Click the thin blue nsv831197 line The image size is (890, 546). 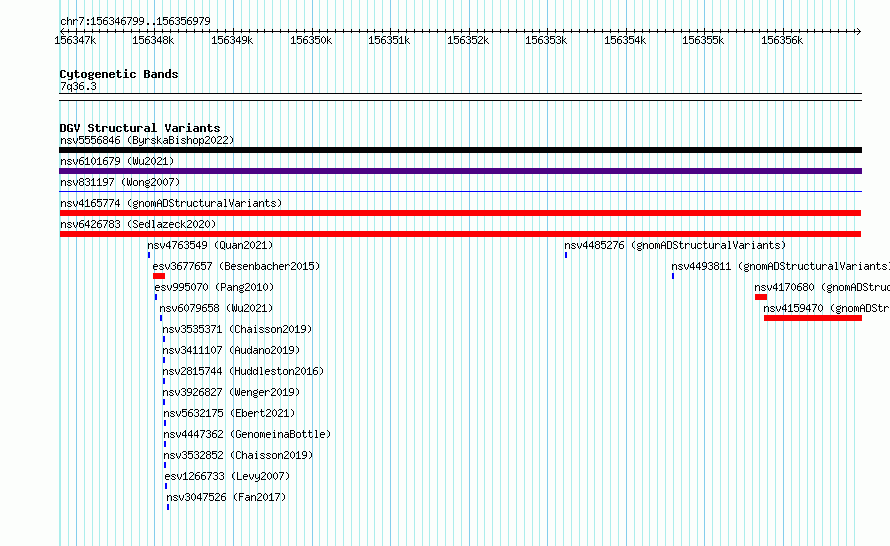tap(460, 192)
